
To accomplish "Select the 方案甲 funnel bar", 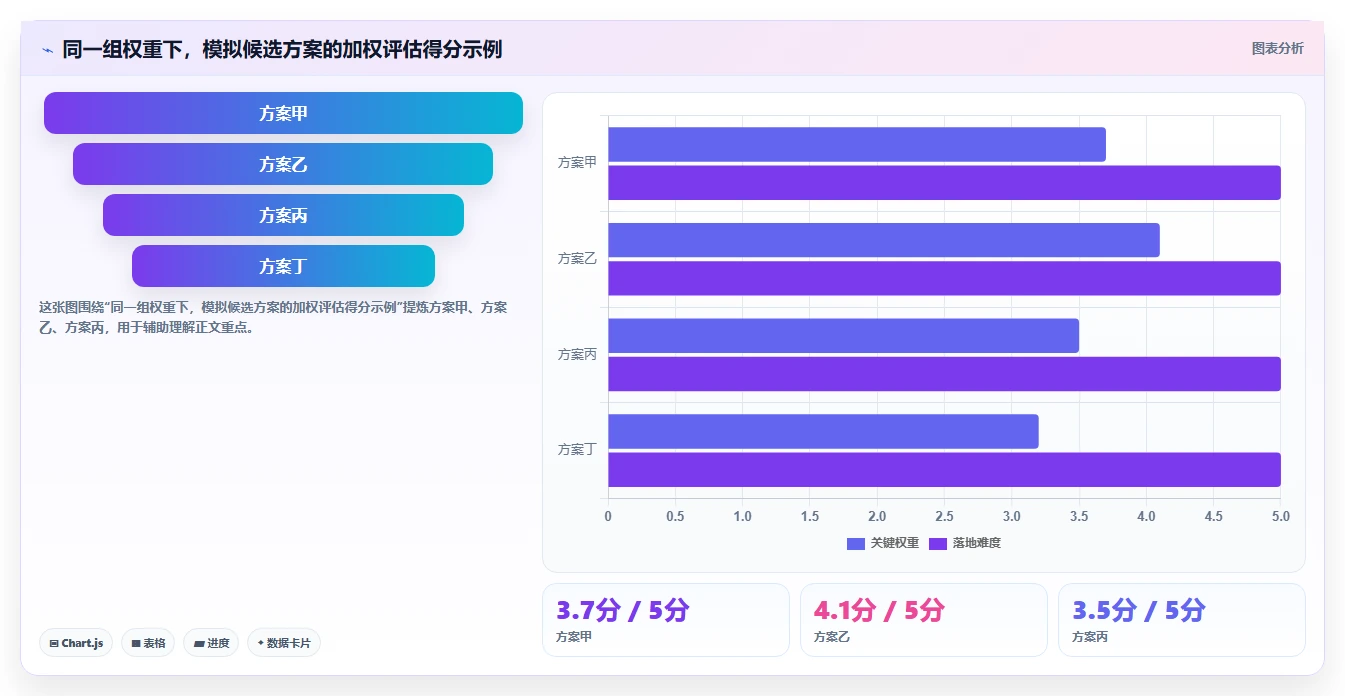I will click(x=283, y=113).
